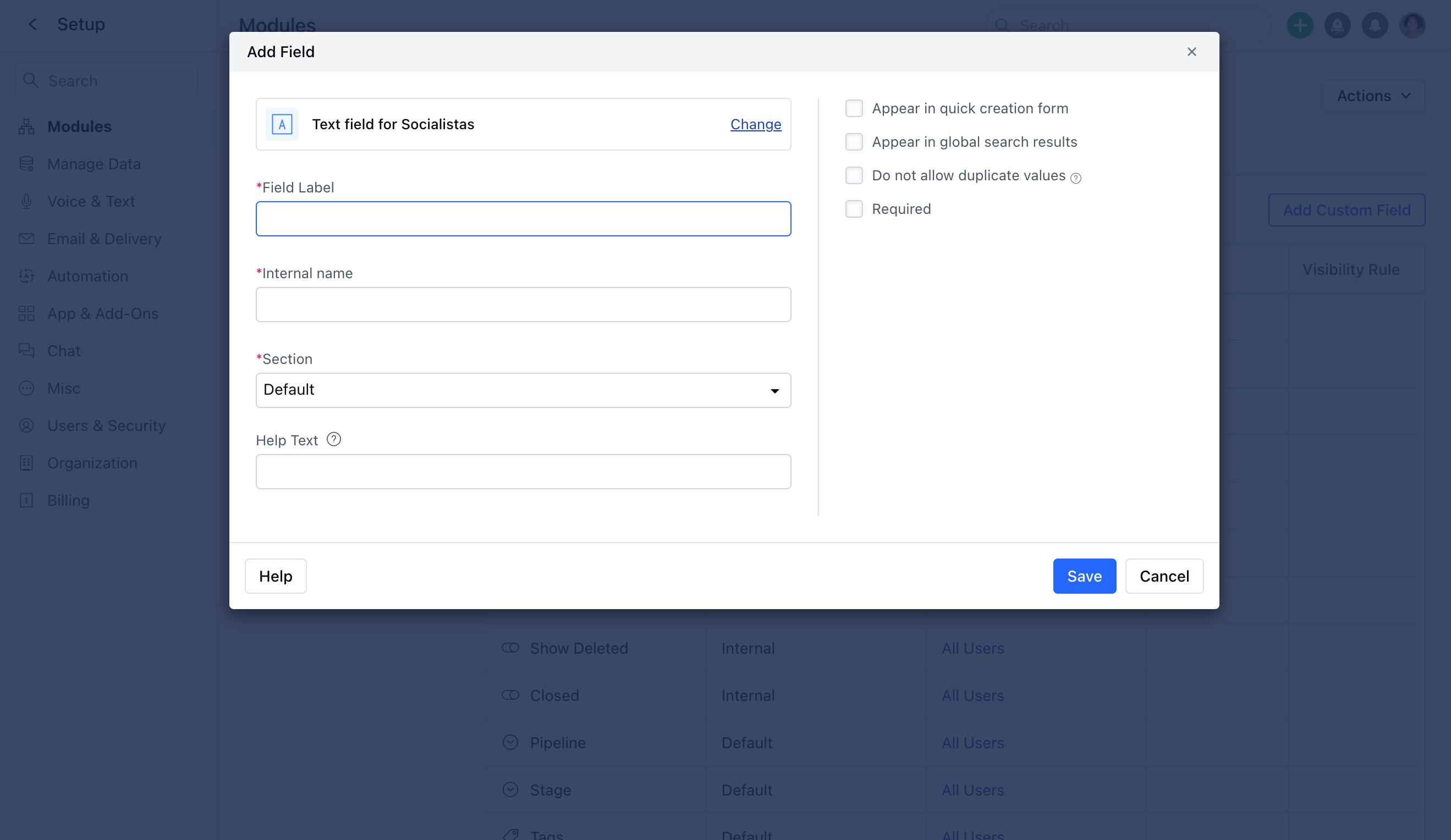Go back using the Setup arrow
Image resolution: width=1451 pixels, height=840 pixels.
pos(33,24)
